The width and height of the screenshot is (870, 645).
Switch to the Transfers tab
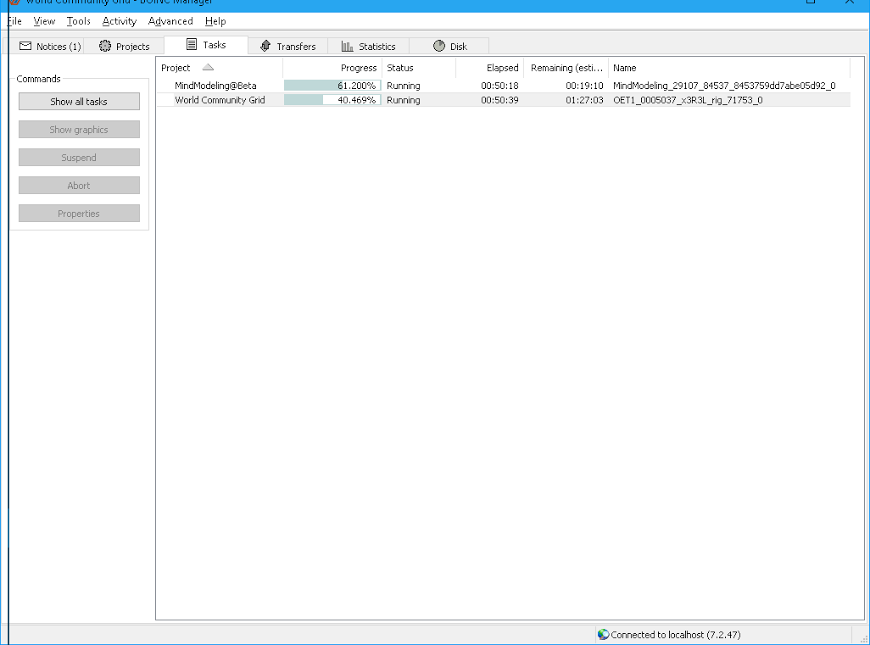pyautogui.click(x=288, y=46)
